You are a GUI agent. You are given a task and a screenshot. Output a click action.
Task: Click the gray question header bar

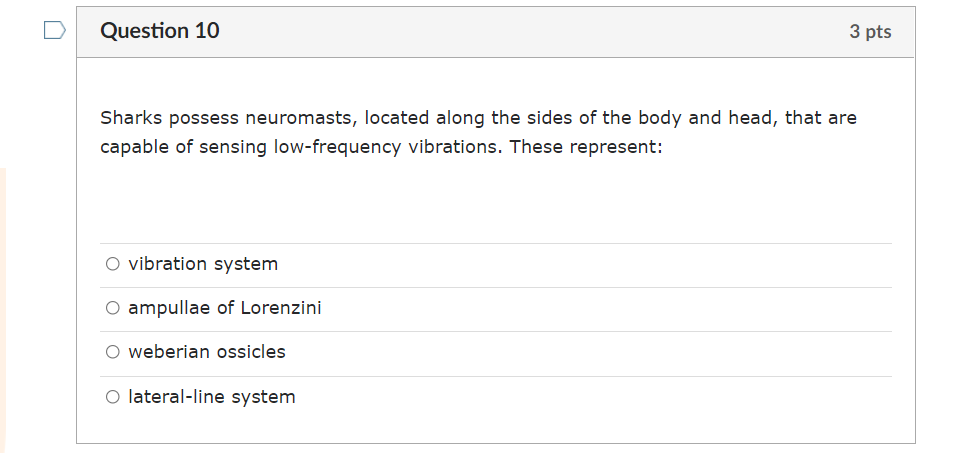(x=500, y=32)
